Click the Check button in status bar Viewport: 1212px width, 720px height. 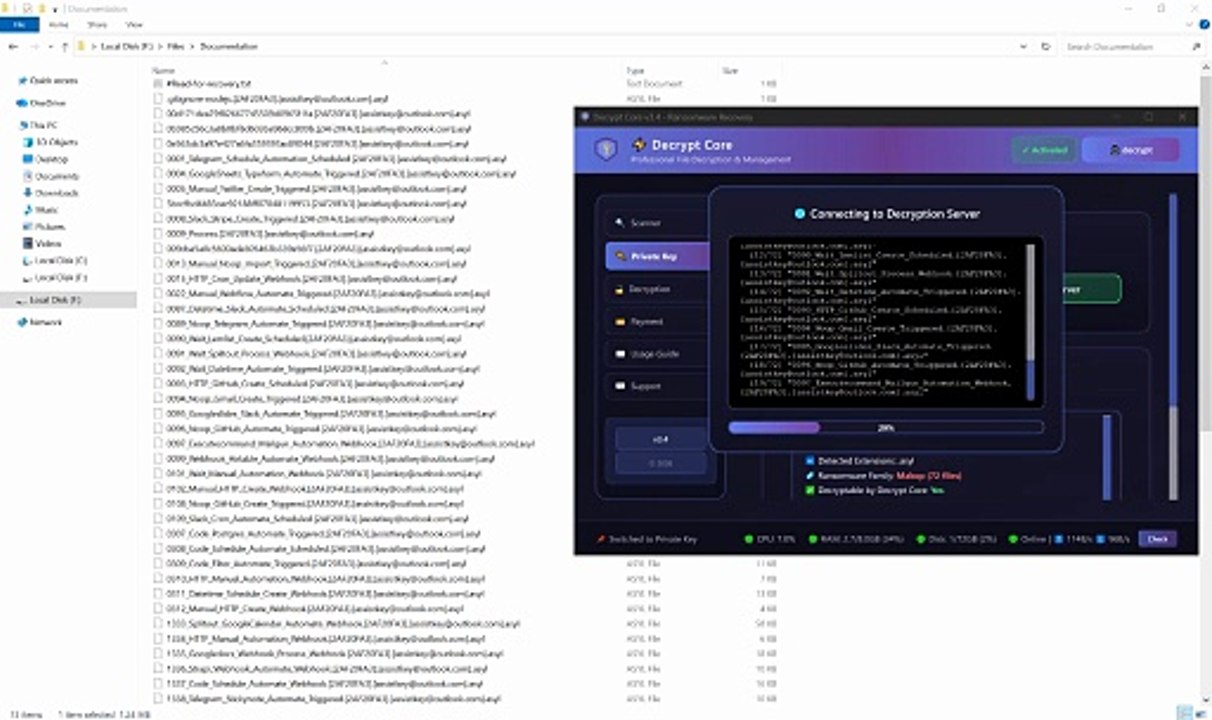[x=1157, y=539]
